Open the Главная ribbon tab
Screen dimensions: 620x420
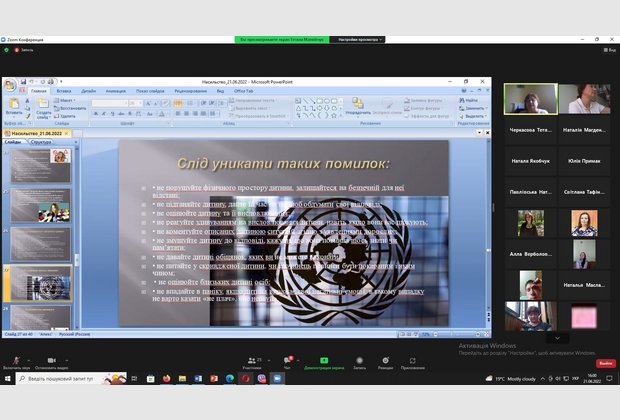[39, 91]
